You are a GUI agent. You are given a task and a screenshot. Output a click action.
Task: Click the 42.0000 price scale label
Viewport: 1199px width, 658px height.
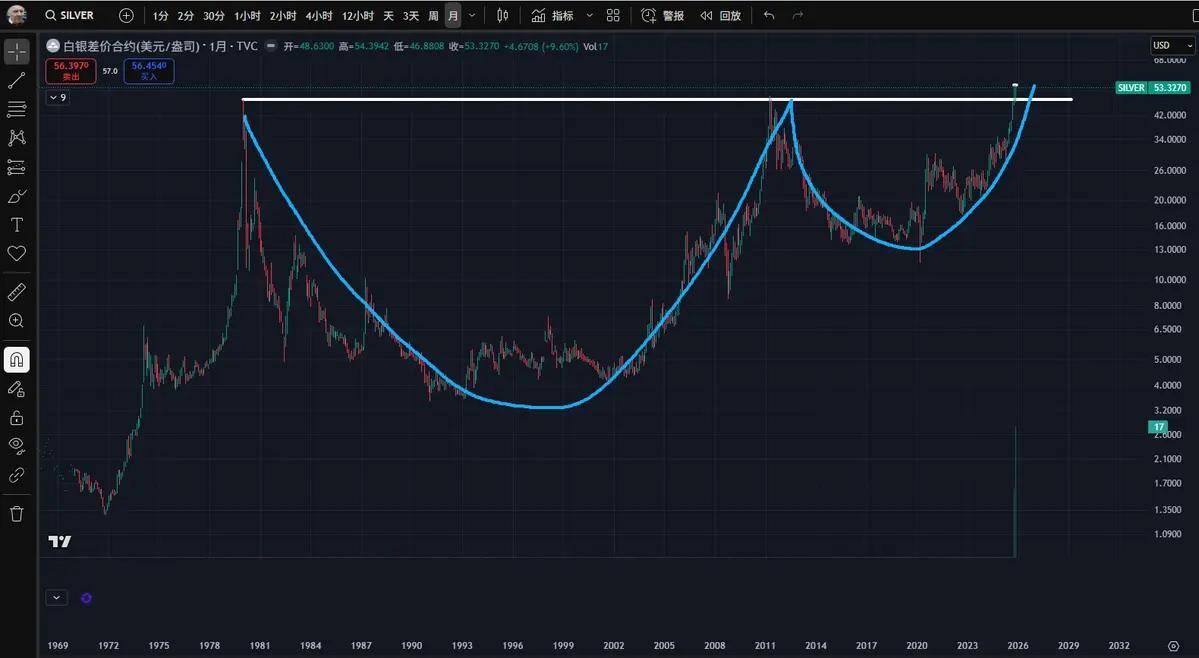pos(1170,115)
